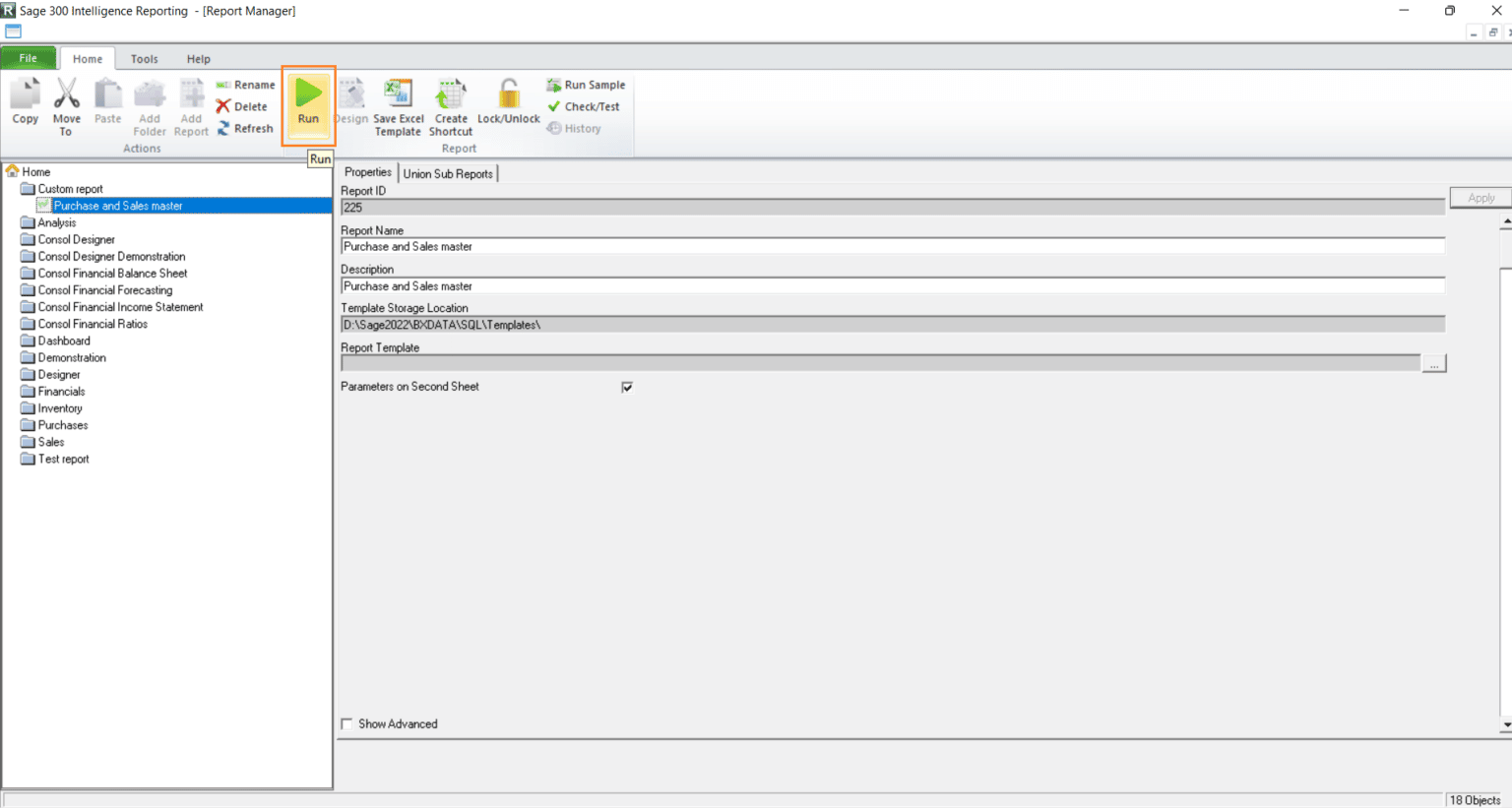Expand the Custom report folder
This screenshot has height=808, width=1512.
tap(68, 188)
